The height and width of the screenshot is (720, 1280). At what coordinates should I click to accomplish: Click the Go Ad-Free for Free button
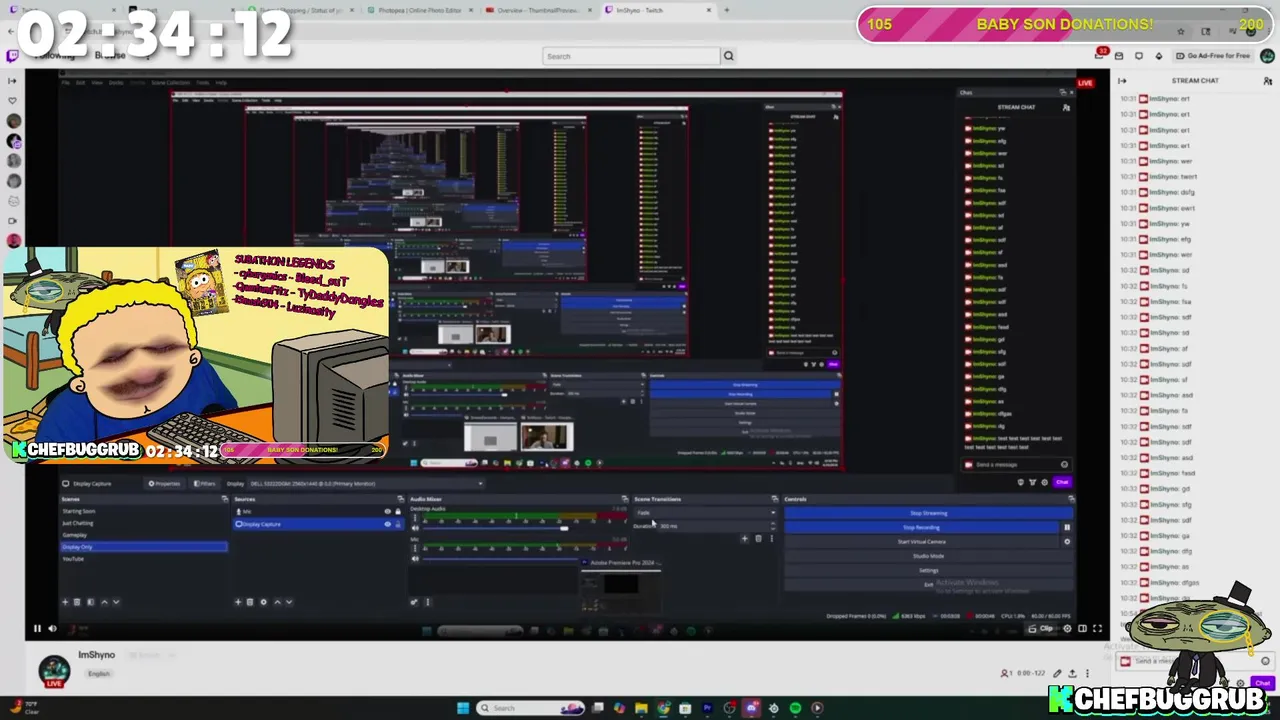pos(1213,56)
